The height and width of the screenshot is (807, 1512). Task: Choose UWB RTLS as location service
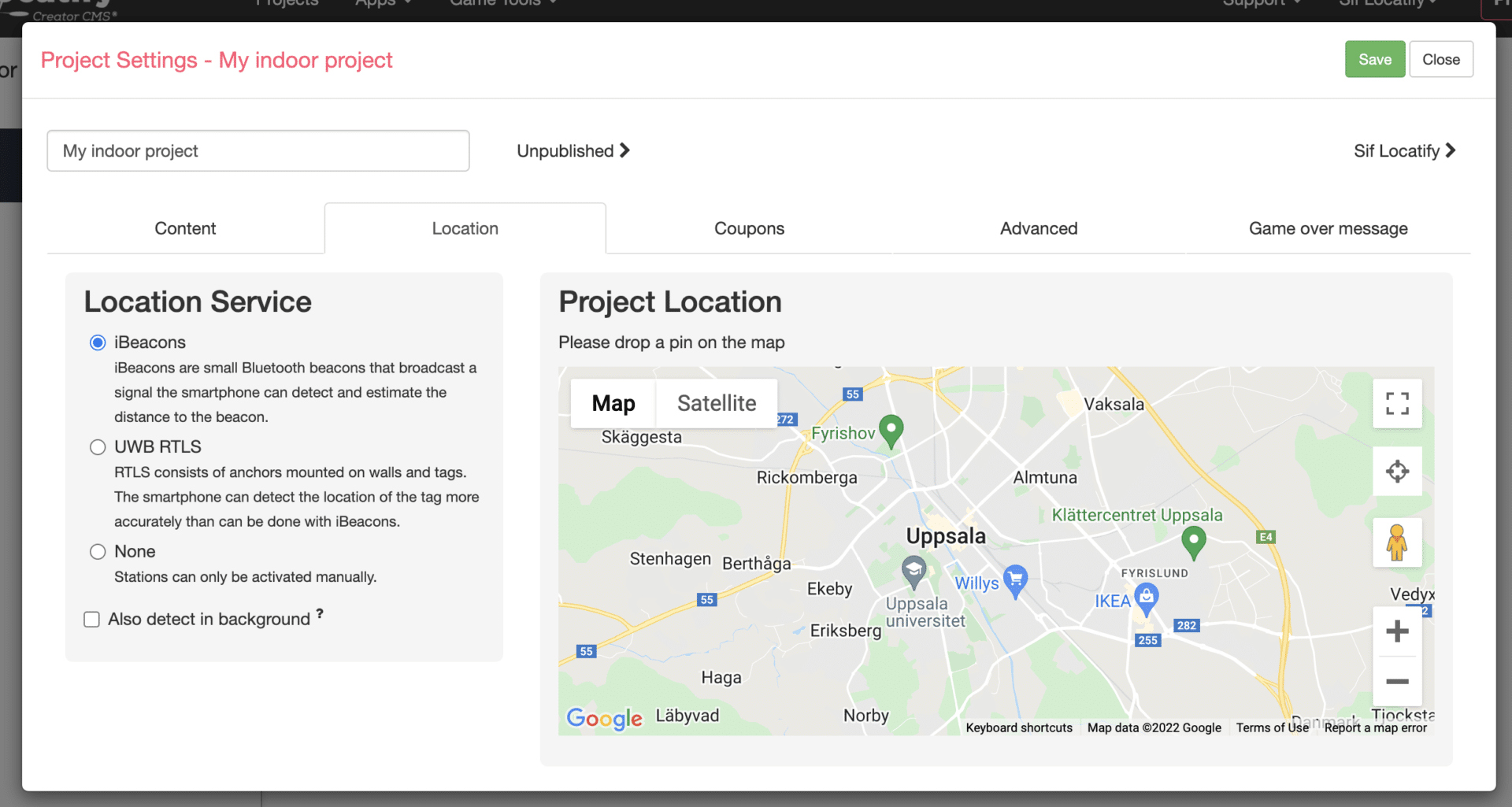[97, 446]
